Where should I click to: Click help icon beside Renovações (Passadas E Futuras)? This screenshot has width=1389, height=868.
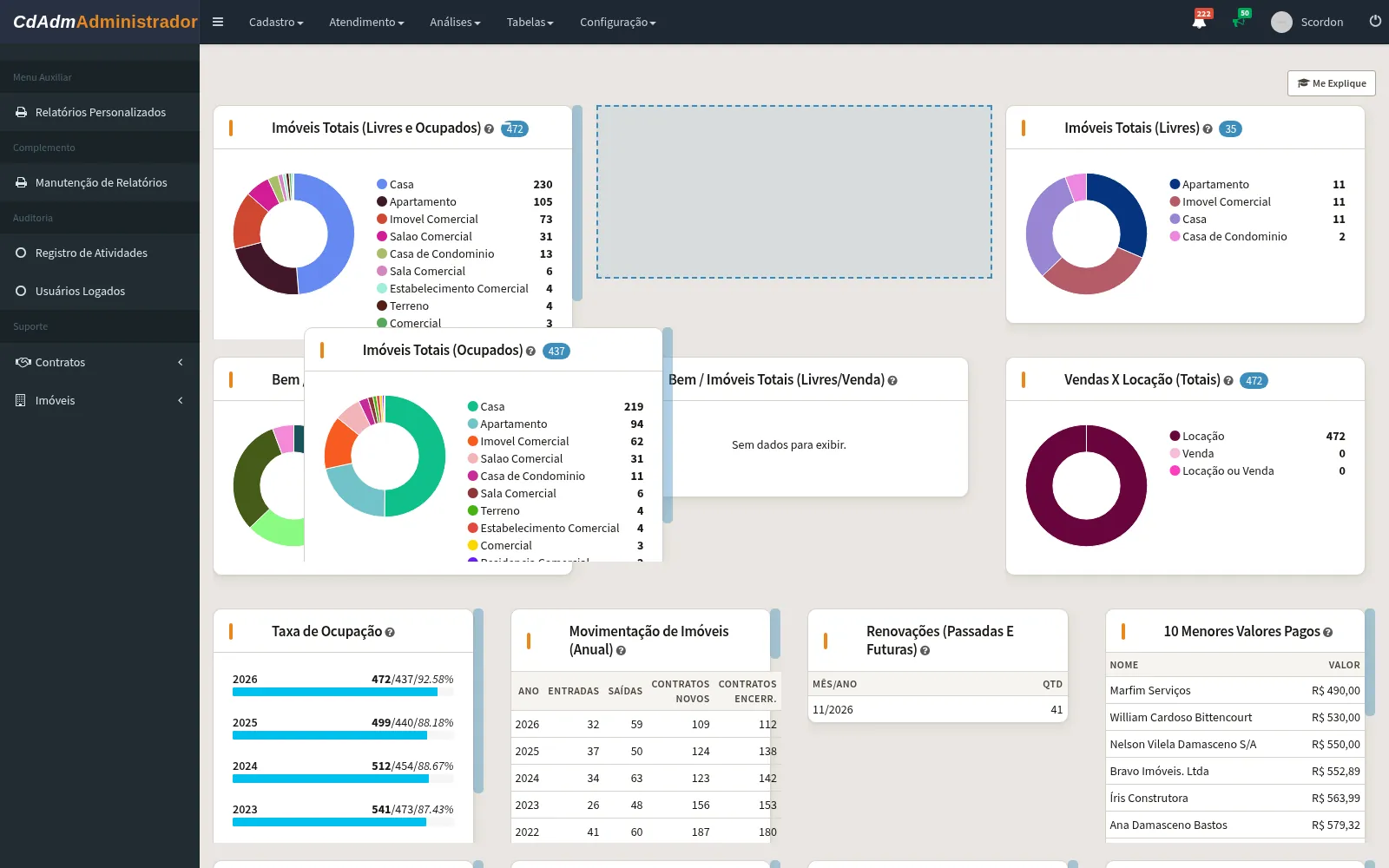point(925,651)
